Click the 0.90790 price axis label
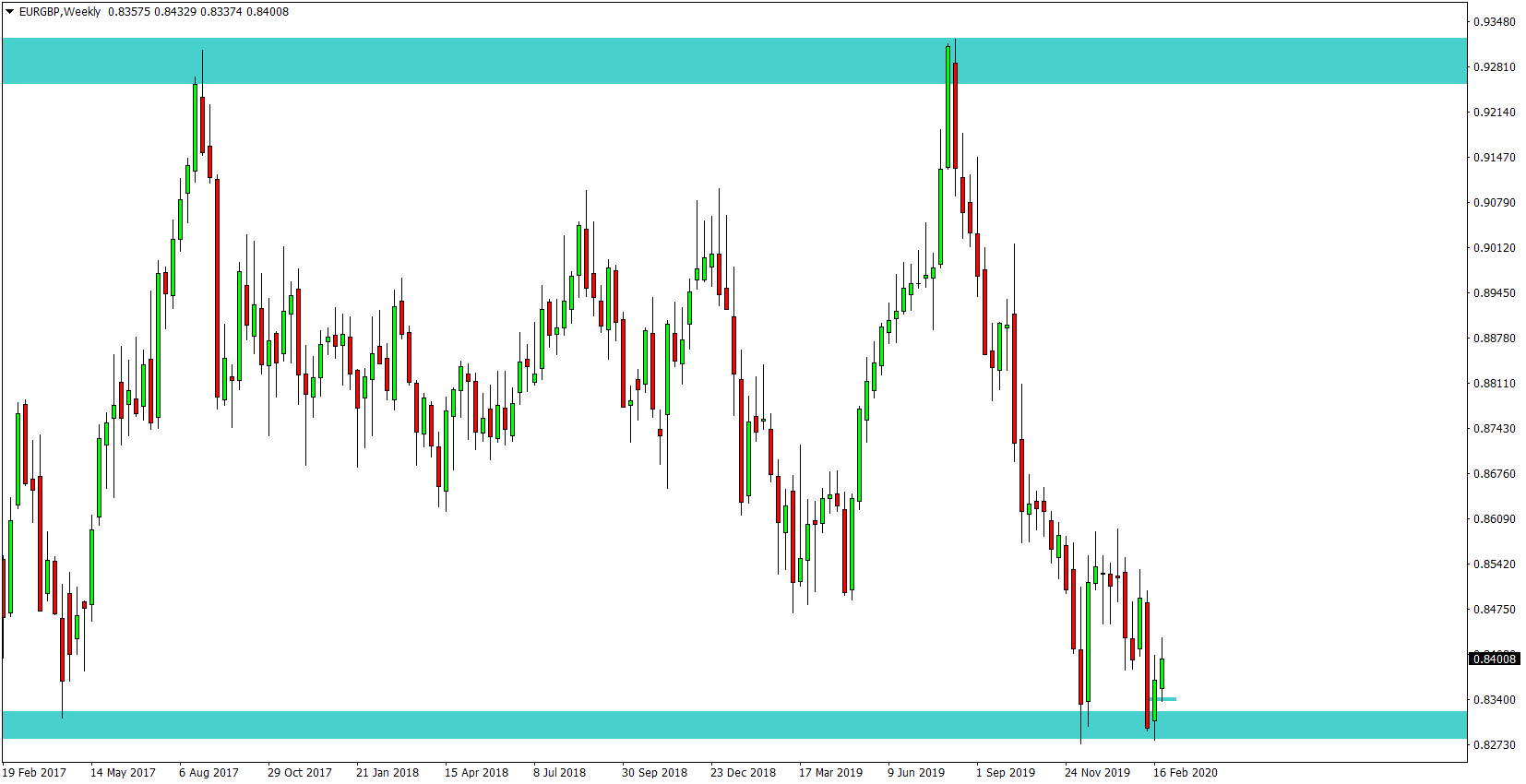 pyautogui.click(x=1494, y=202)
